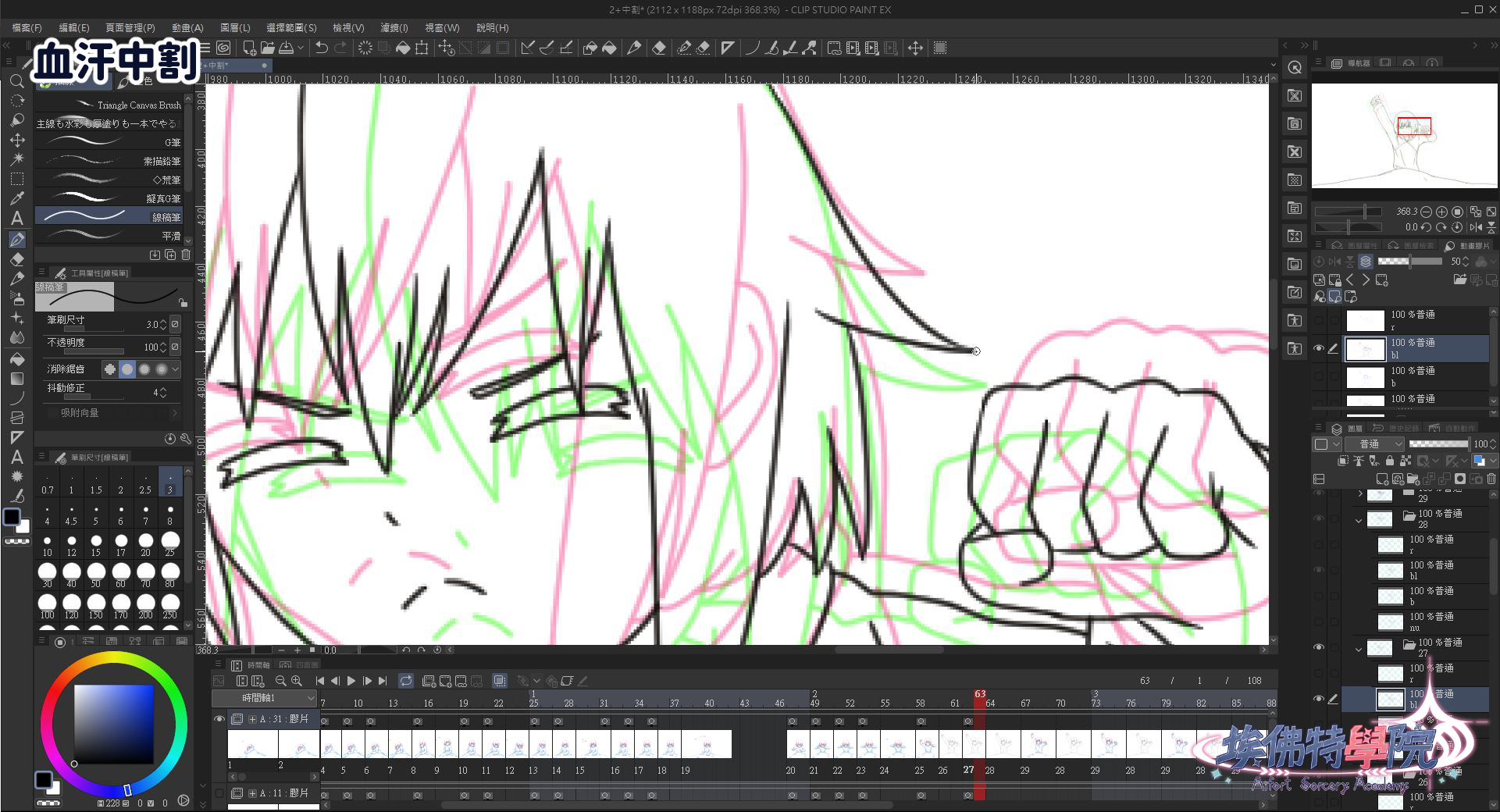Open the 動畫(A) menu

point(187,27)
